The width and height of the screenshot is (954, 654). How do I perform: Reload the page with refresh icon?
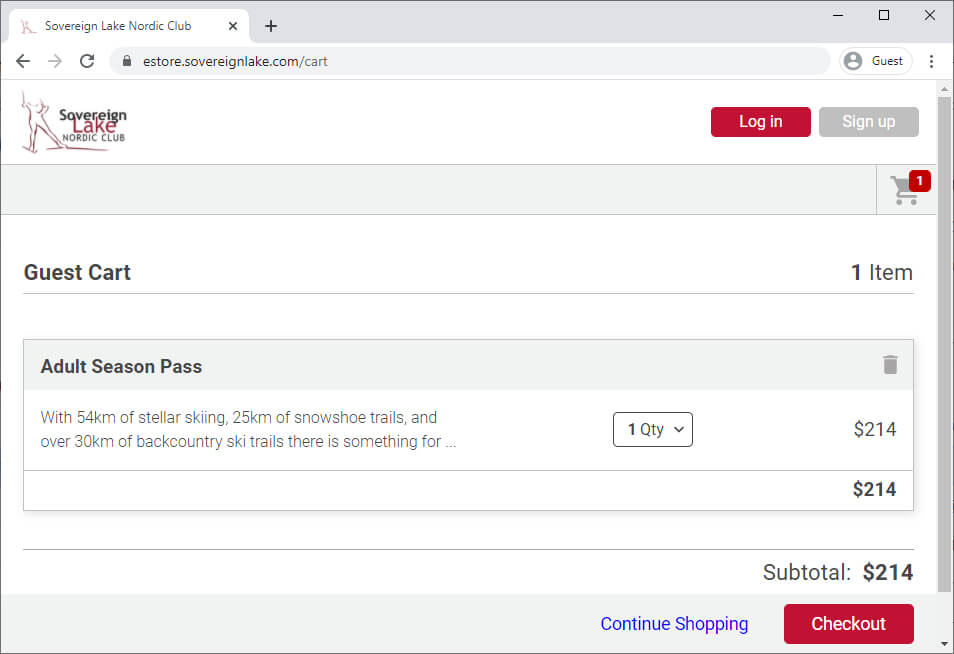point(87,61)
